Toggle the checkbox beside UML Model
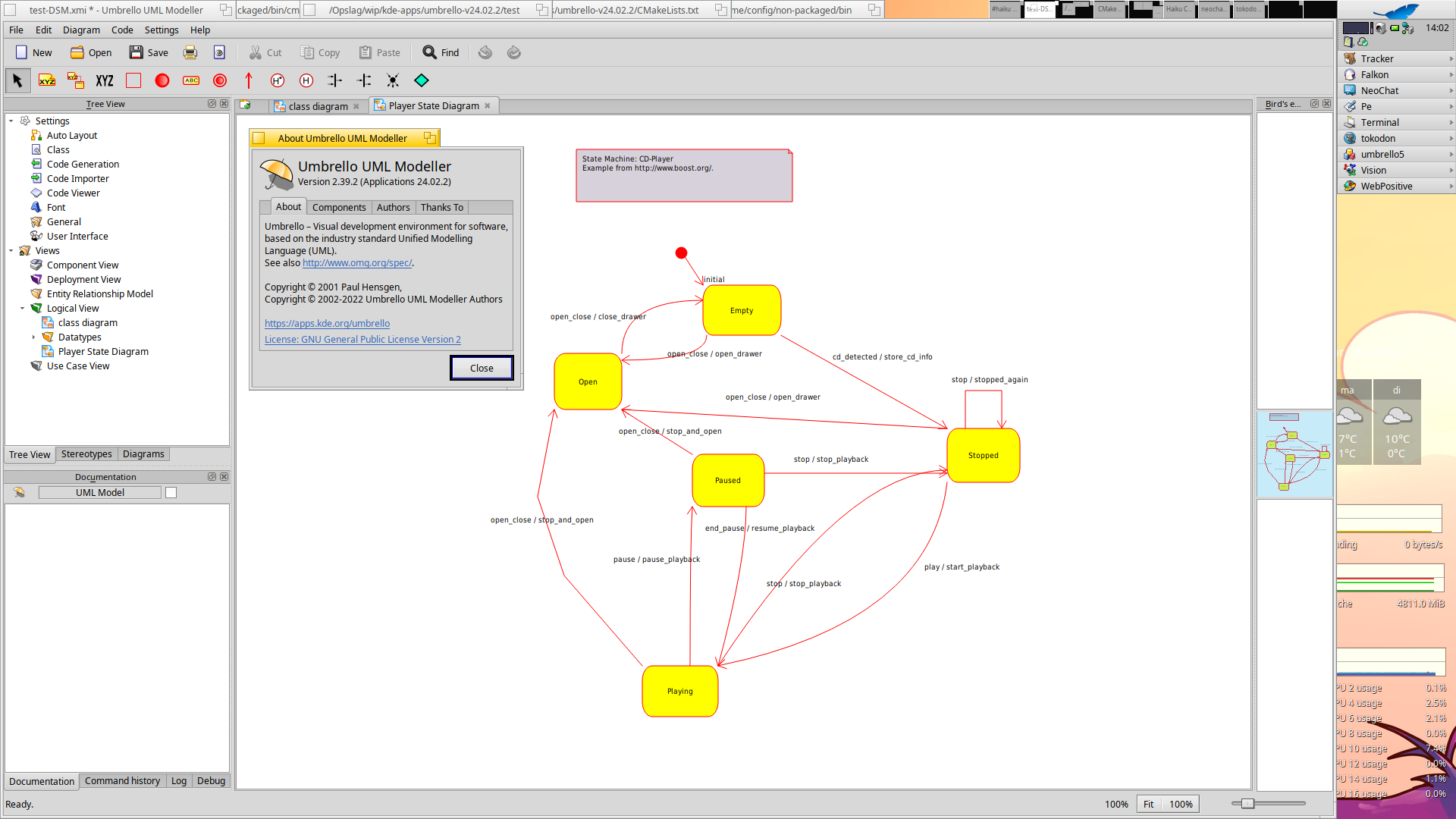The width and height of the screenshot is (1456, 819). [x=171, y=493]
